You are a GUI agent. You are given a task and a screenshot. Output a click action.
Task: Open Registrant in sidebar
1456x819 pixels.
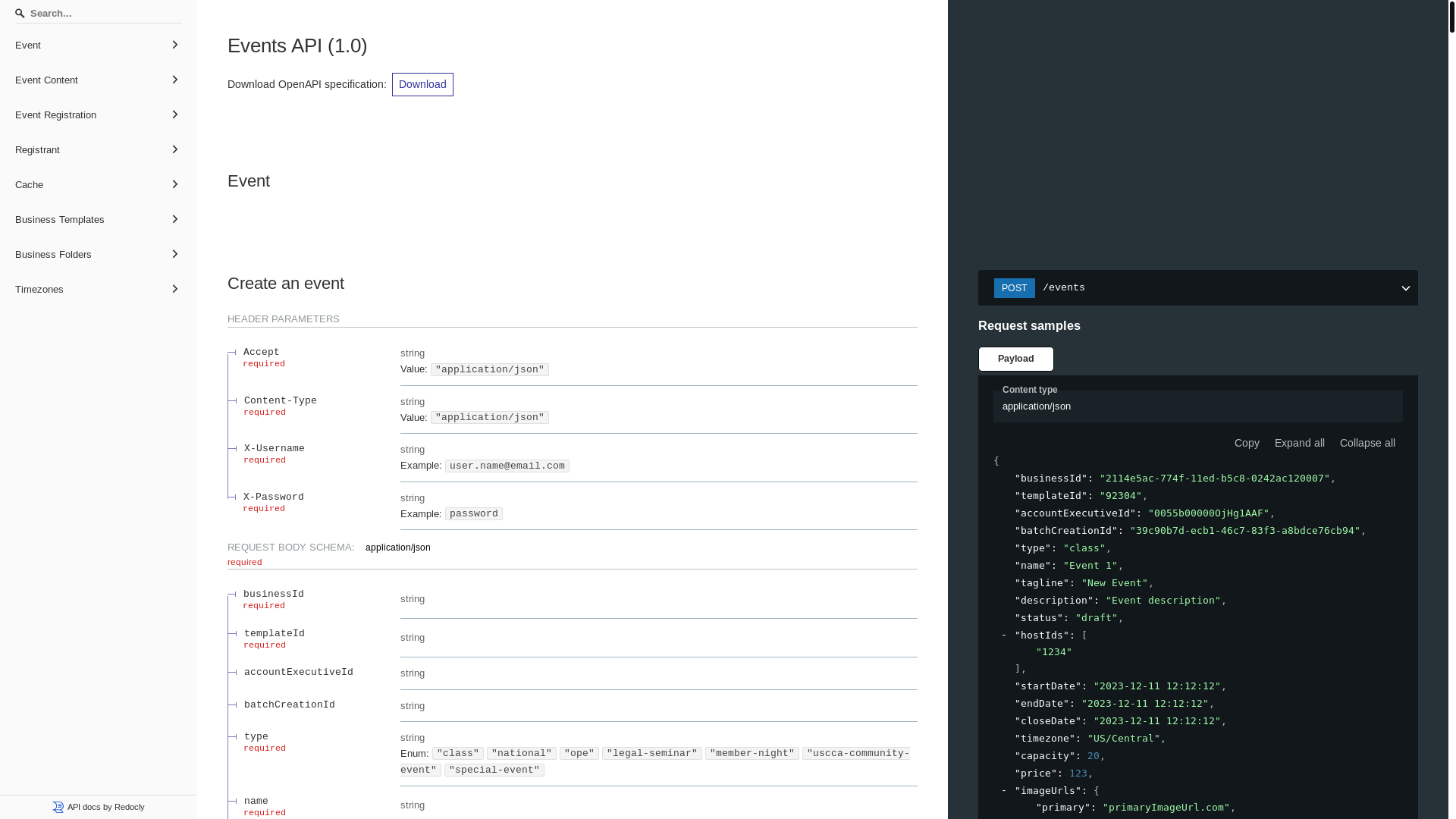pyautogui.click(x=99, y=150)
